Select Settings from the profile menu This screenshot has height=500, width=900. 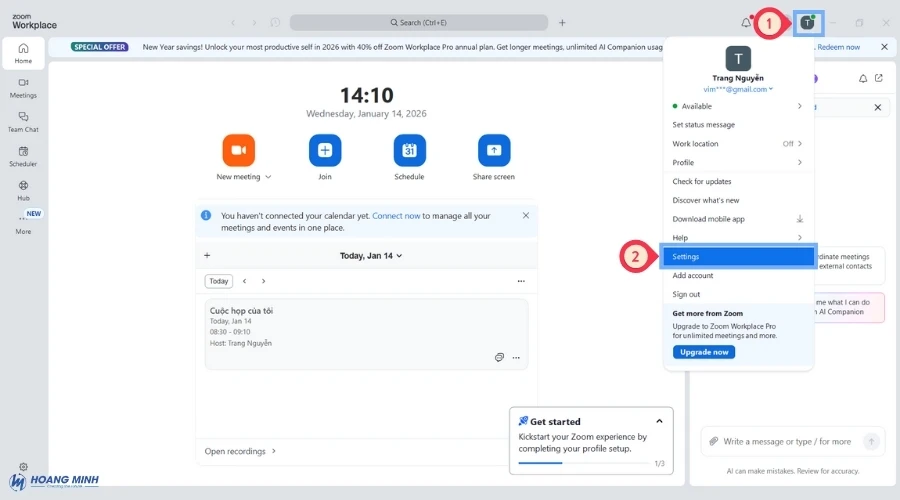pyautogui.click(x=686, y=257)
